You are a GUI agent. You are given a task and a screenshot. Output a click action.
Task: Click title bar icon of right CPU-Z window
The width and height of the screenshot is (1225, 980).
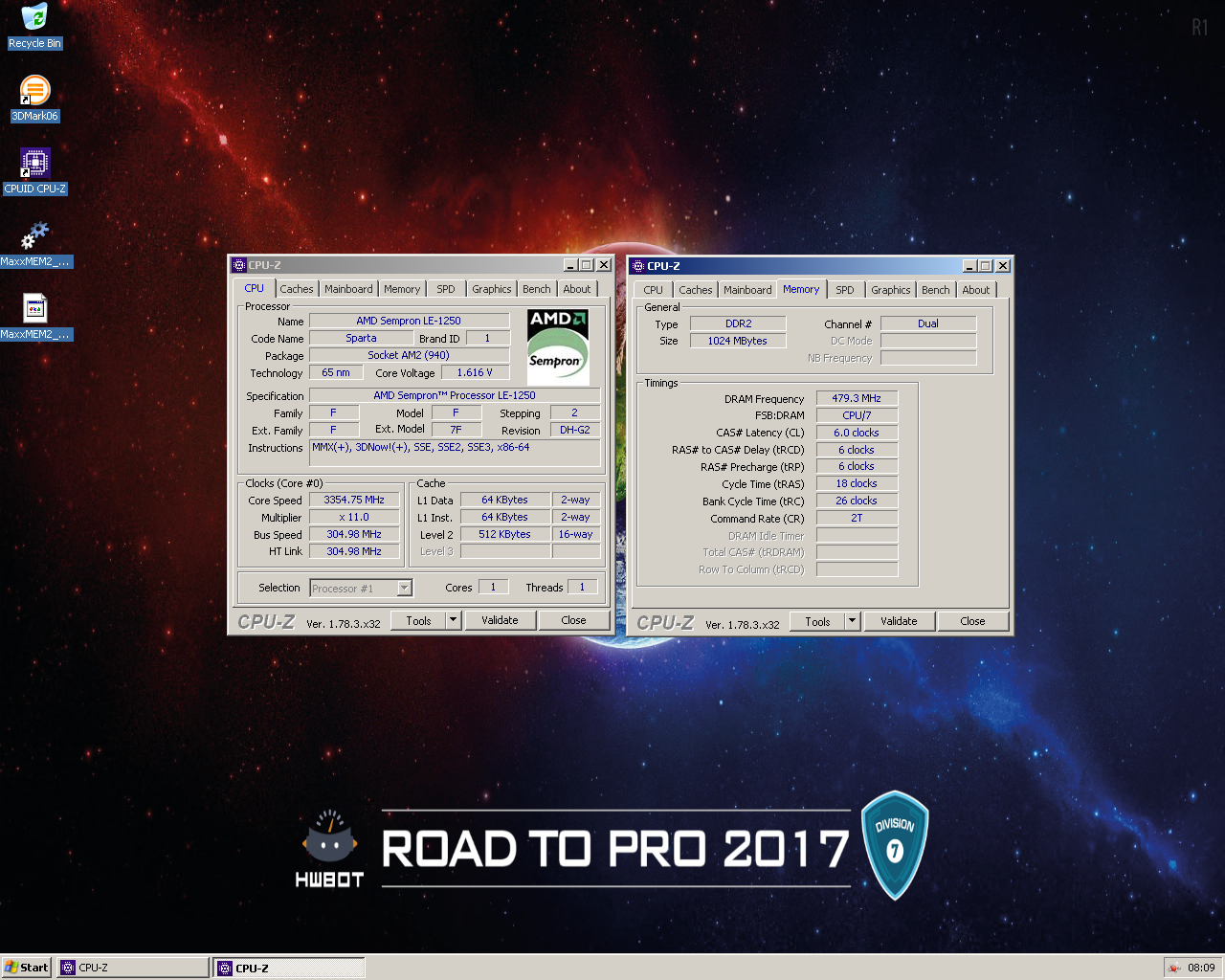pos(638,266)
